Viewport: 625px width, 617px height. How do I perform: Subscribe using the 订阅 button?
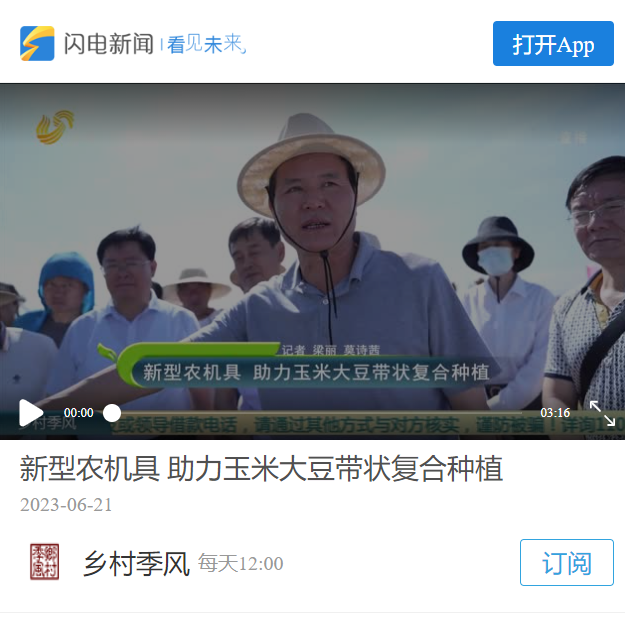tap(566, 562)
